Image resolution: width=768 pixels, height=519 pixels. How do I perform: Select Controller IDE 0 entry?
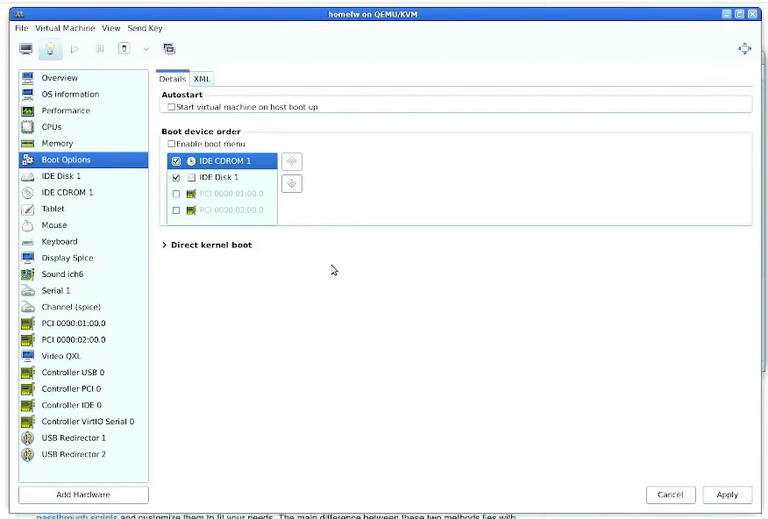pyautogui.click(x=83, y=405)
